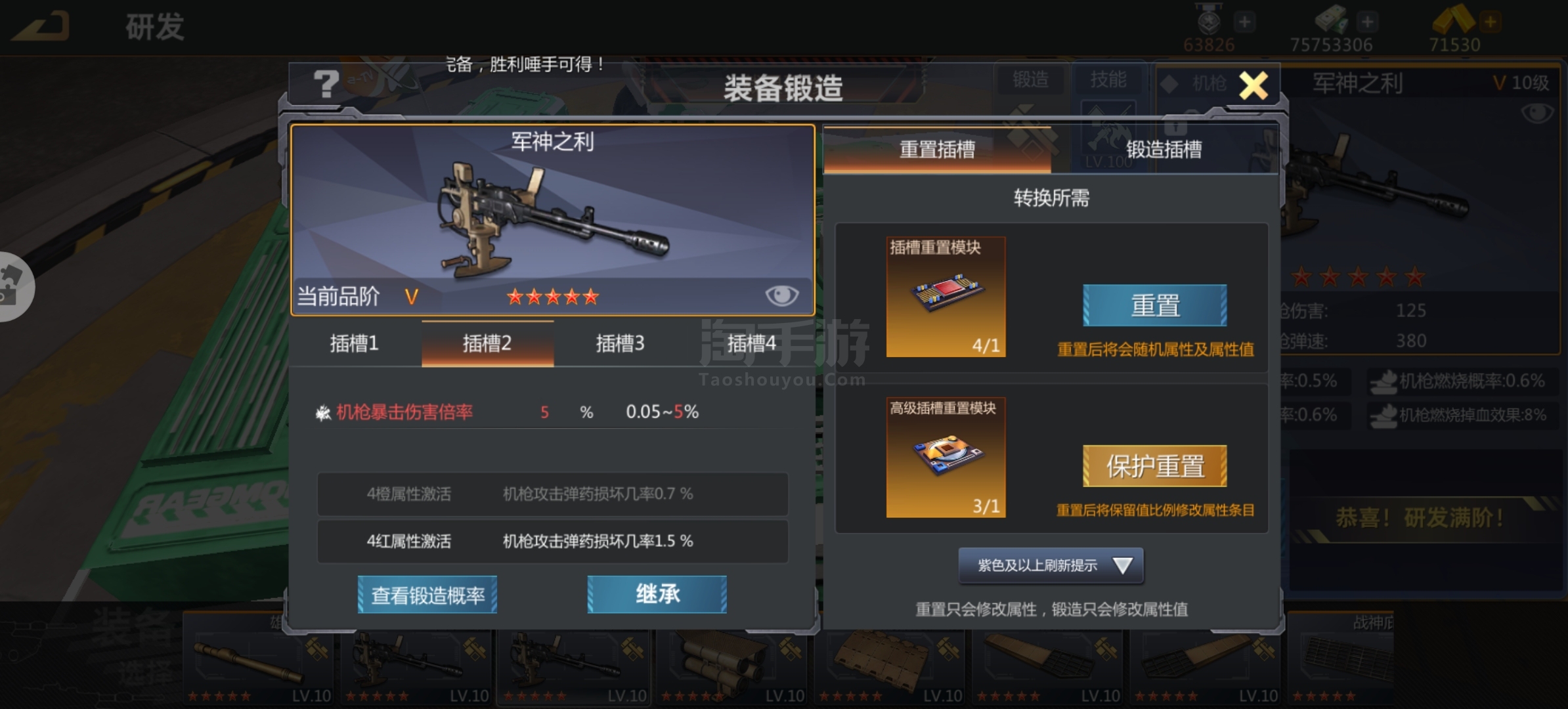1568x709 pixels.
Task: Toggle the eye icon on weapon preview
Action: click(781, 295)
